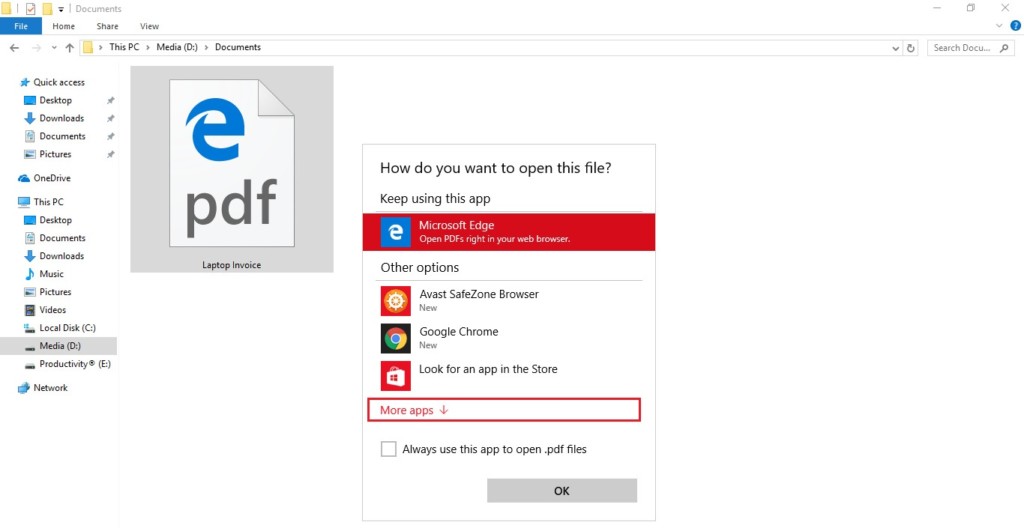
Task: Click the Store icon to find an app
Action: [x=396, y=376]
